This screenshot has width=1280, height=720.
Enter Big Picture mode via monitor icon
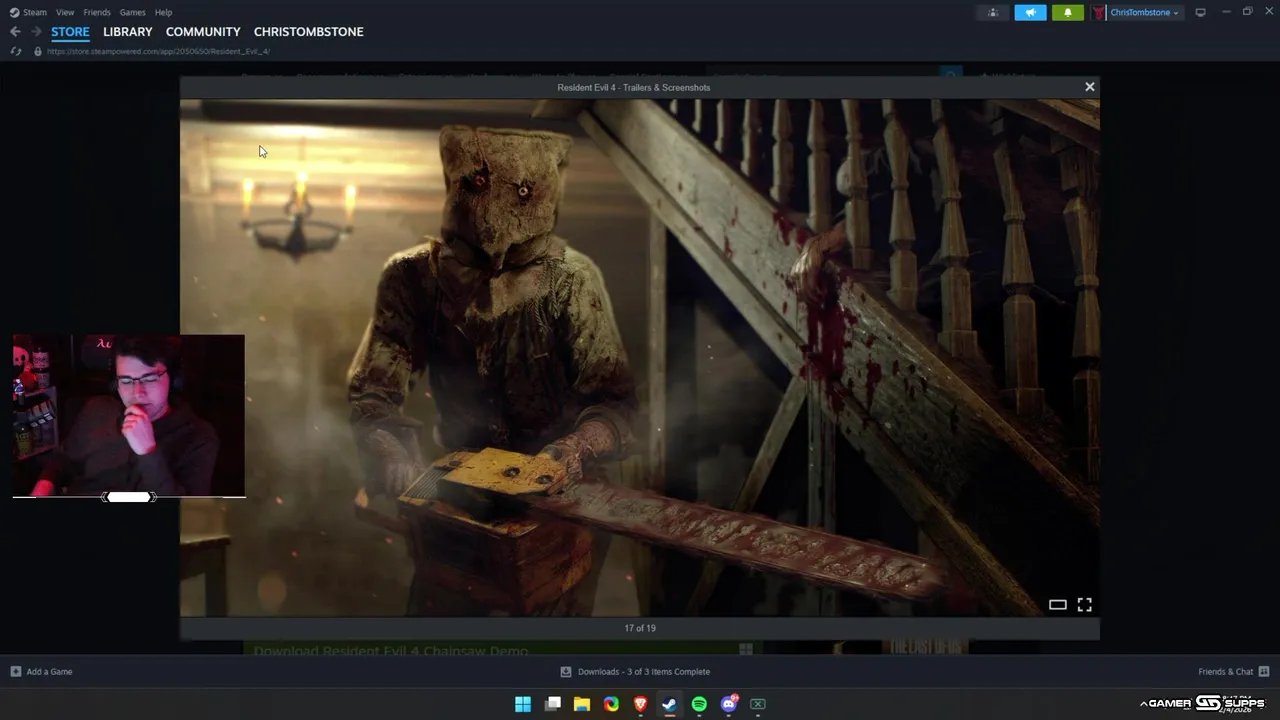(1201, 12)
